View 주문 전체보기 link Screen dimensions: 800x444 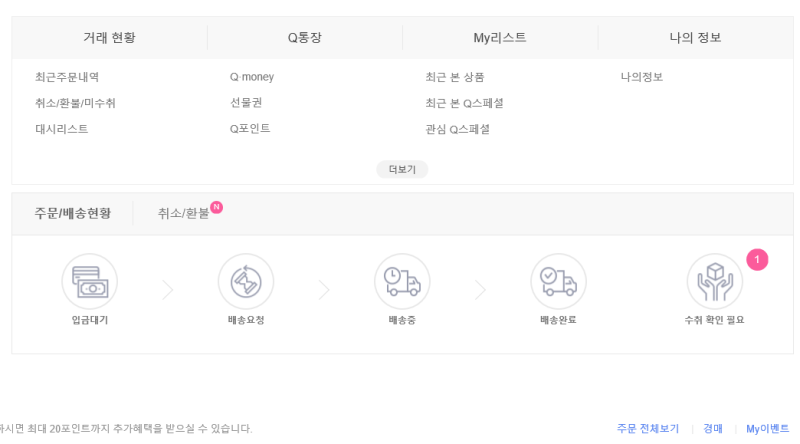[648, 429]
